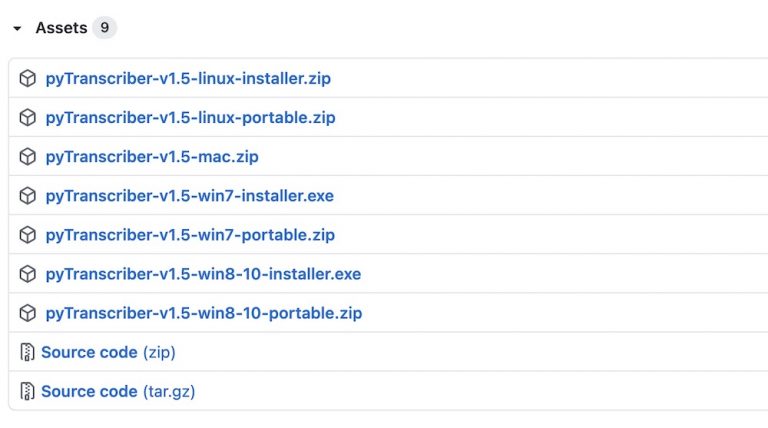Collapse the Assets section triangle
Viewport: 768px width, 428px height.
(x=17, y=29)
